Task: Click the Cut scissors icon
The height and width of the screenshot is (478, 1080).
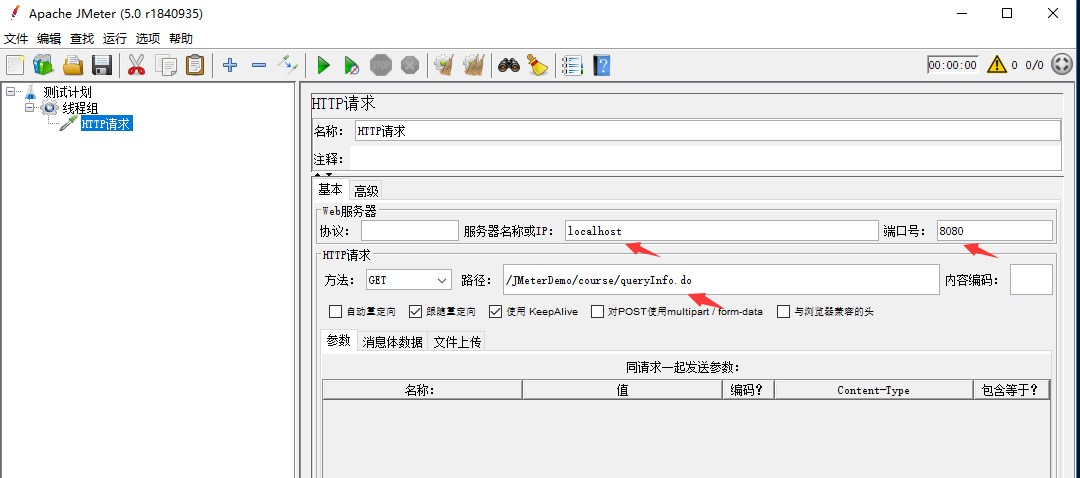Action: tap(136, 65)
